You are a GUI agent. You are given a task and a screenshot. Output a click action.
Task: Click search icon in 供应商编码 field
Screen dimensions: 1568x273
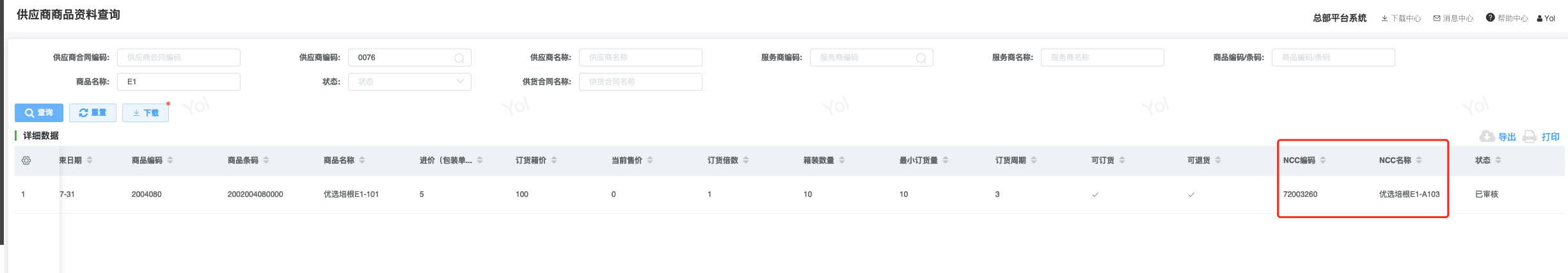click(459, 58)
